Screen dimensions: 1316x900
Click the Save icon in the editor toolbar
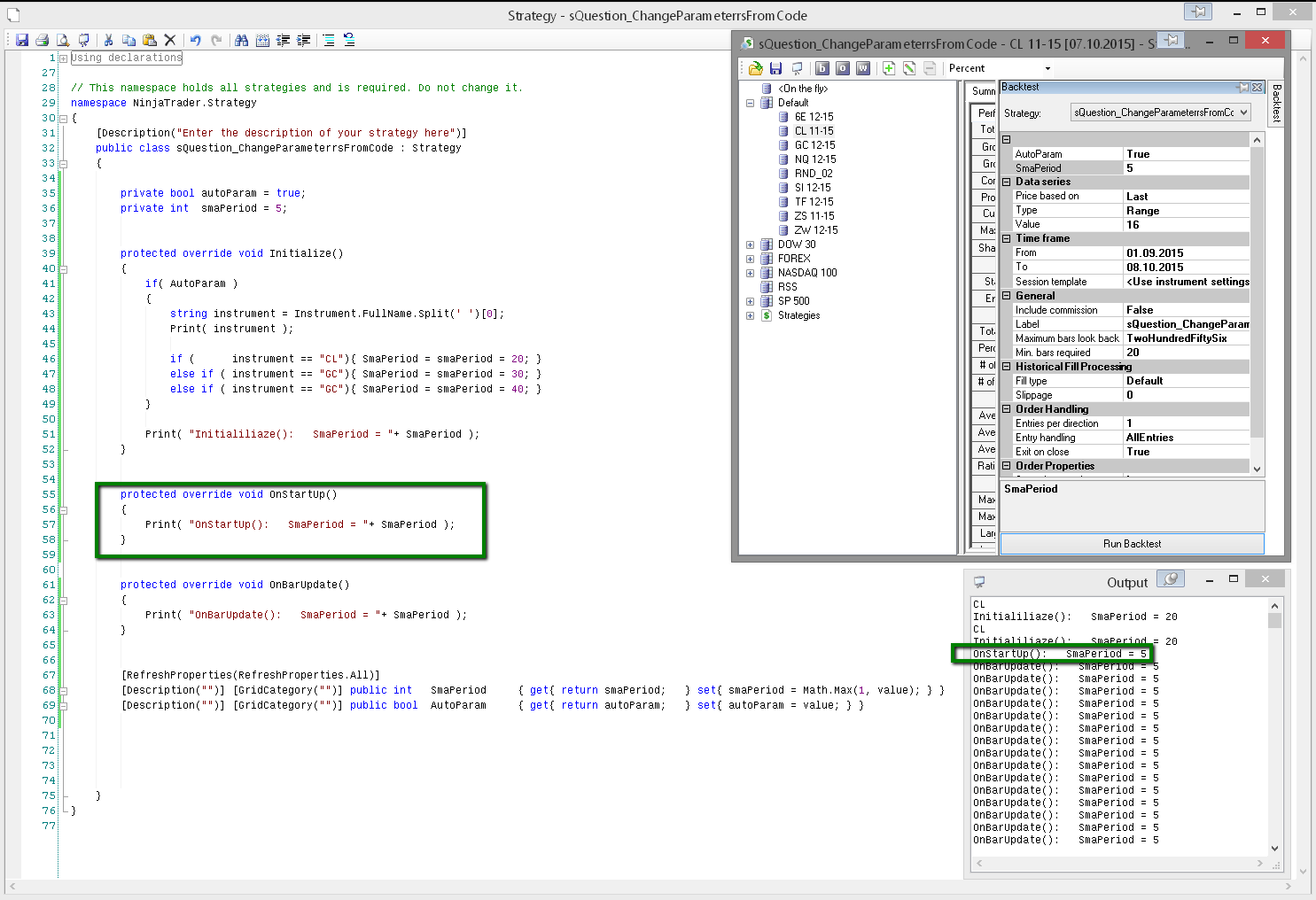22,40
